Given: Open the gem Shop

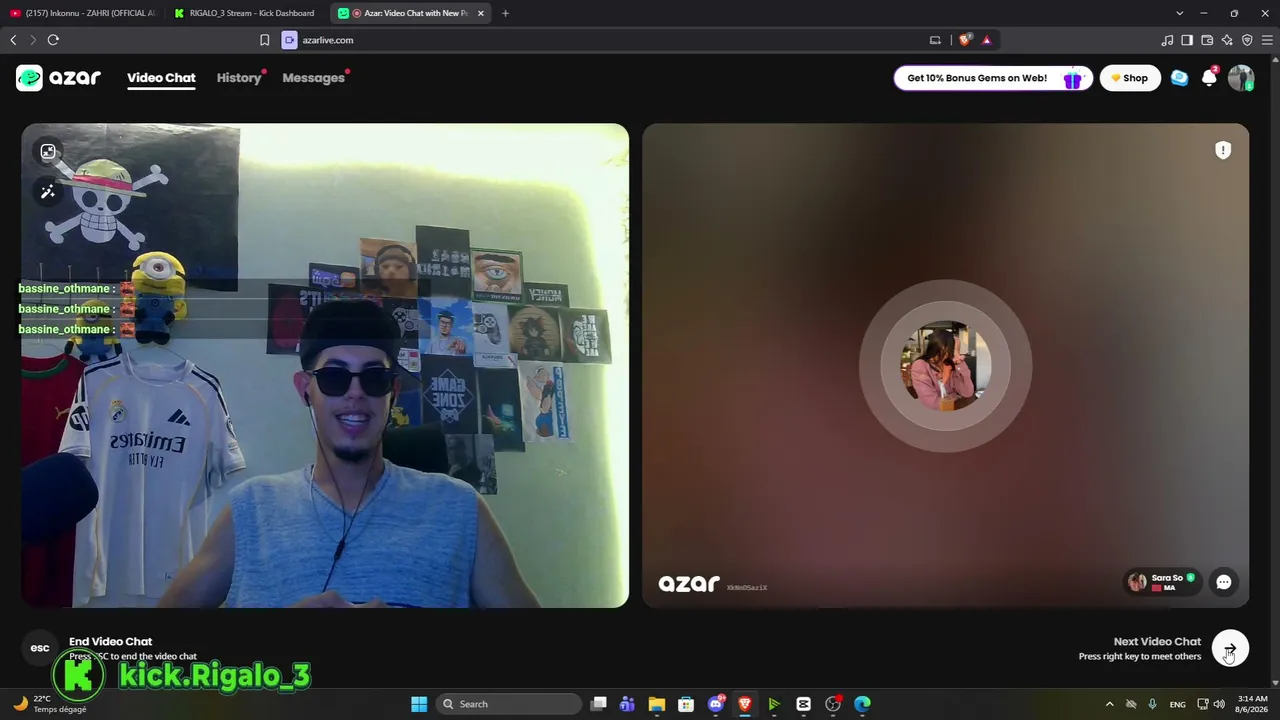Looking at the screenshot, I should click(x=1130, y=78).
